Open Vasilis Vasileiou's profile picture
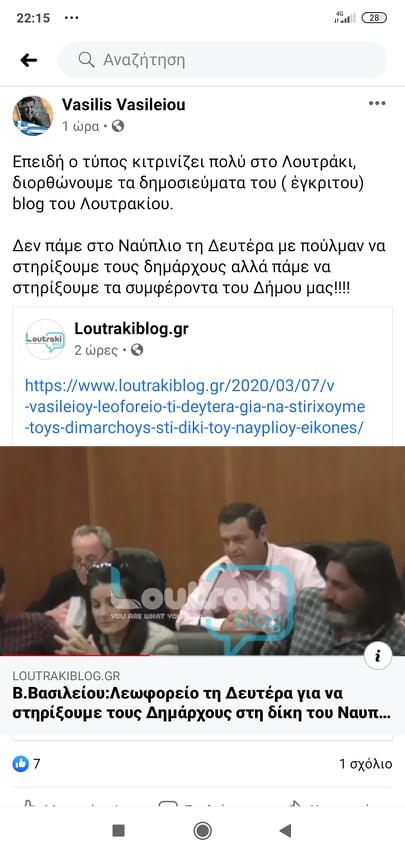Viewport: 405px width, 855px height. click(x=33, y=116)
